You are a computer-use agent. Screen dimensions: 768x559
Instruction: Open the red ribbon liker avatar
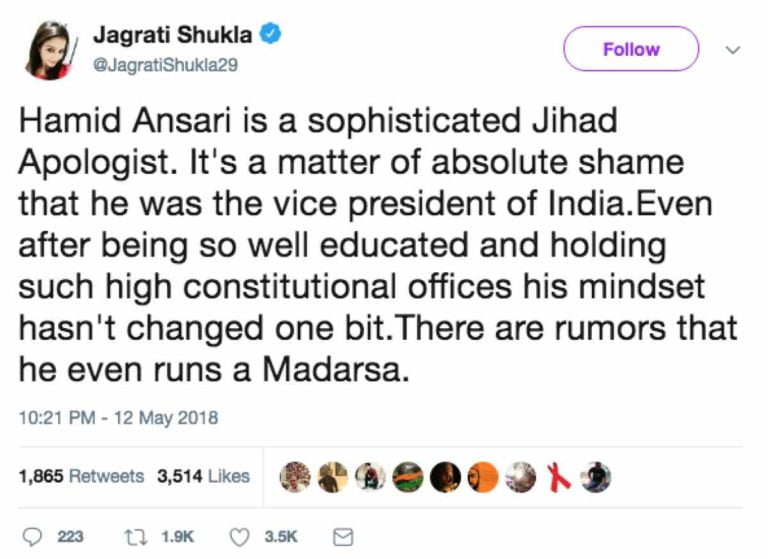point(558,477)
